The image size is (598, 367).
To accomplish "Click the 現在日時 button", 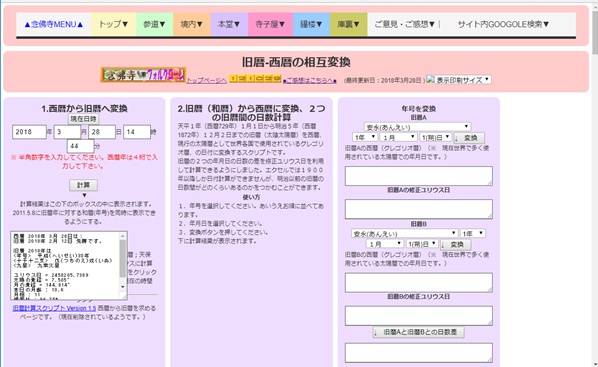I will (84, 119).
